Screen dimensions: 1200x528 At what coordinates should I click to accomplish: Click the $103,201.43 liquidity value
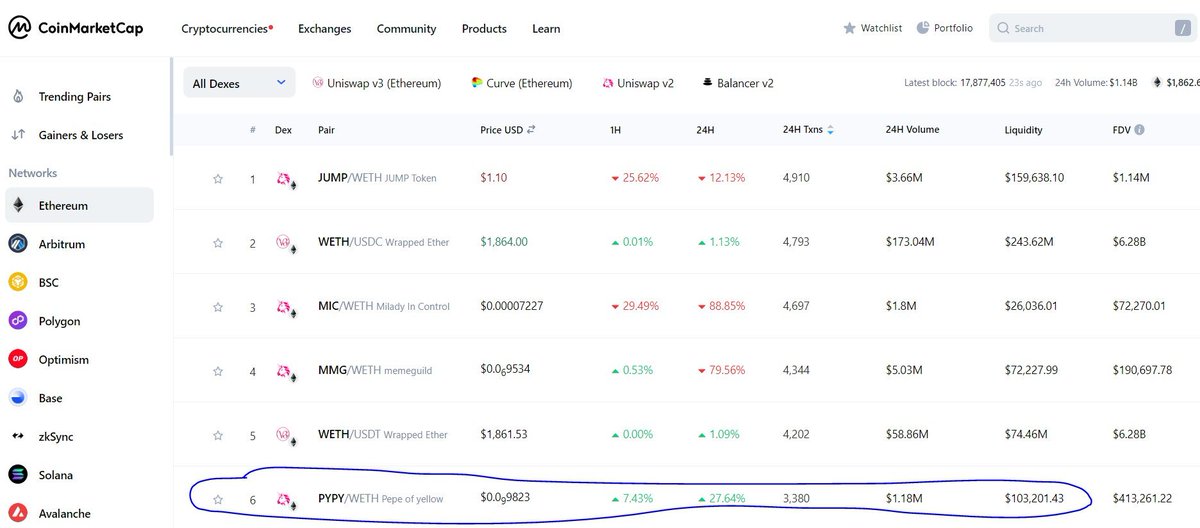(x=1034, y=498)
